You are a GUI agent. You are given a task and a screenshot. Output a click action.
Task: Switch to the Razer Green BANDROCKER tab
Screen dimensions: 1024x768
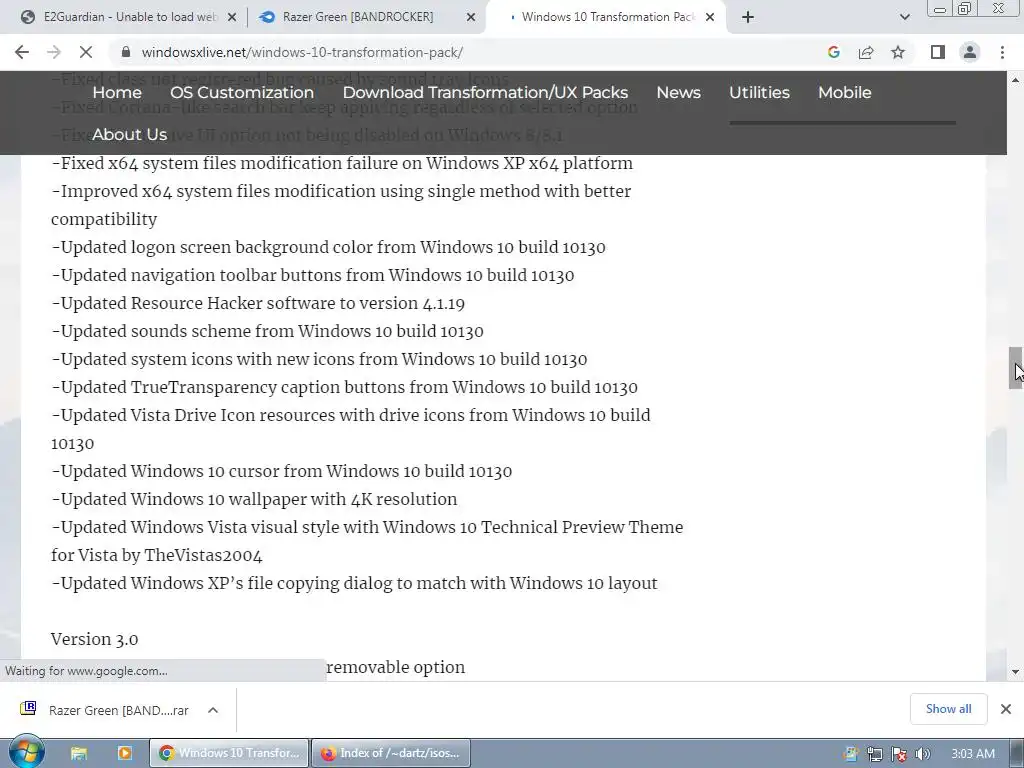point(366,17)
